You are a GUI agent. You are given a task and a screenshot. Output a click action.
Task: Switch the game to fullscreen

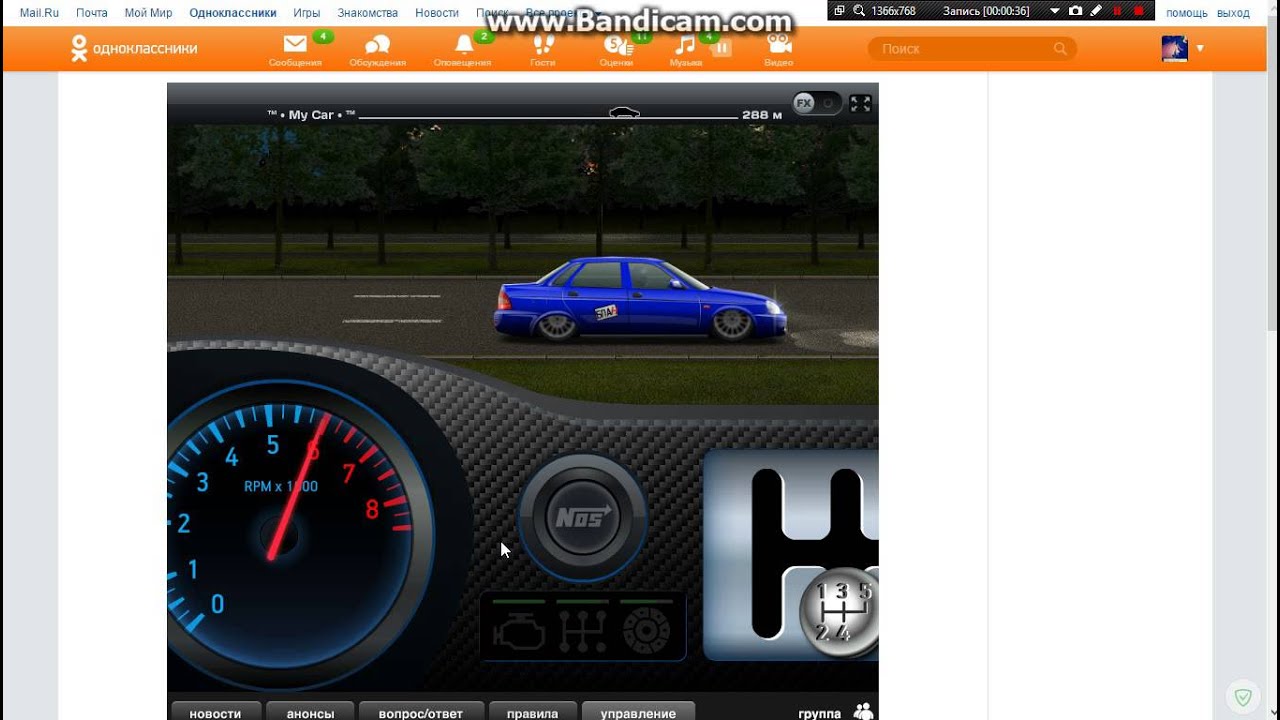860,103
